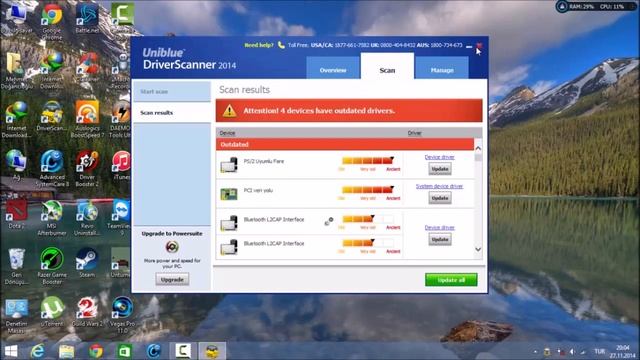Open Device driver link for Bluetooth L2CAP
The height and width of the screenshot is (360, 640).
pos(440,227)
